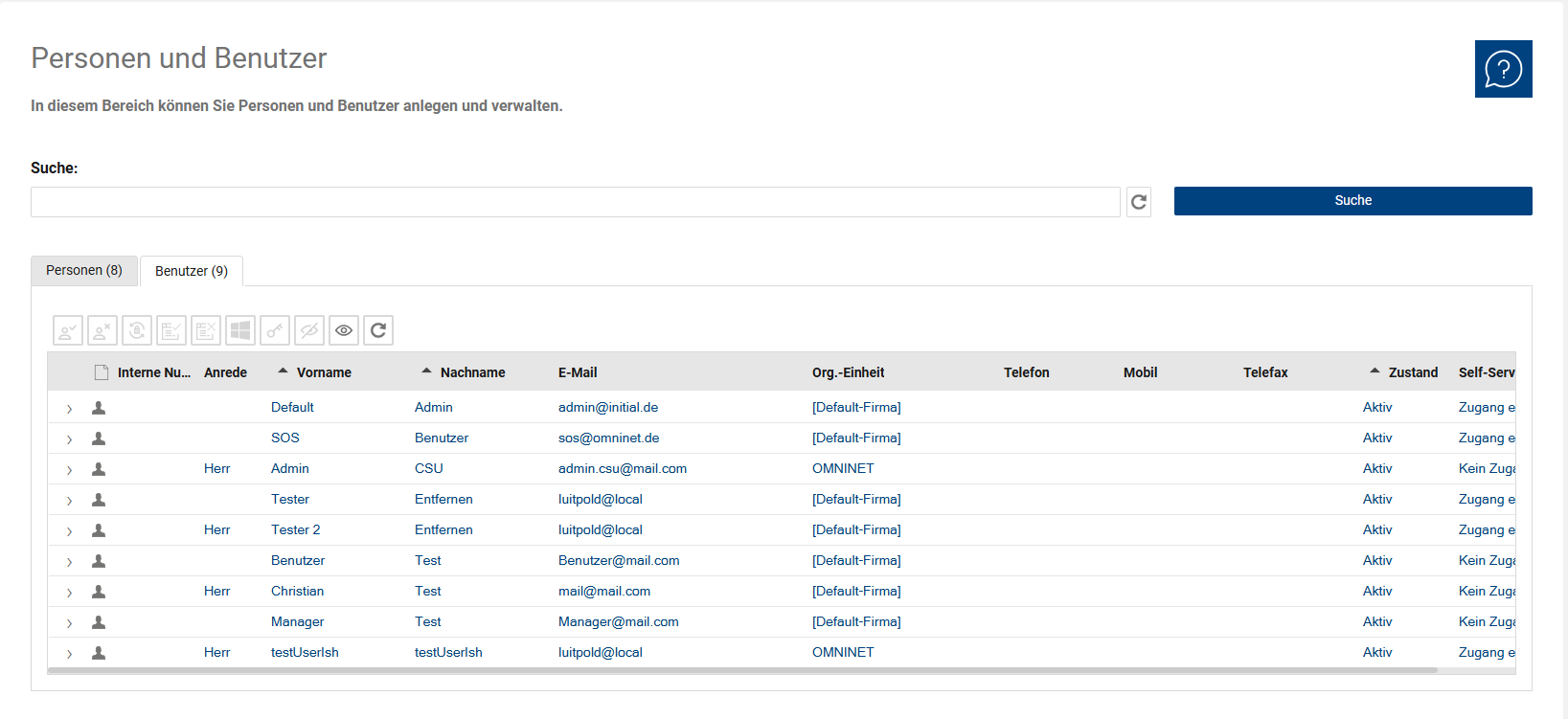Click the Telefax column header
Image resolution: width=1568 pixels, height=719 pixels.
click(1265, 372)
